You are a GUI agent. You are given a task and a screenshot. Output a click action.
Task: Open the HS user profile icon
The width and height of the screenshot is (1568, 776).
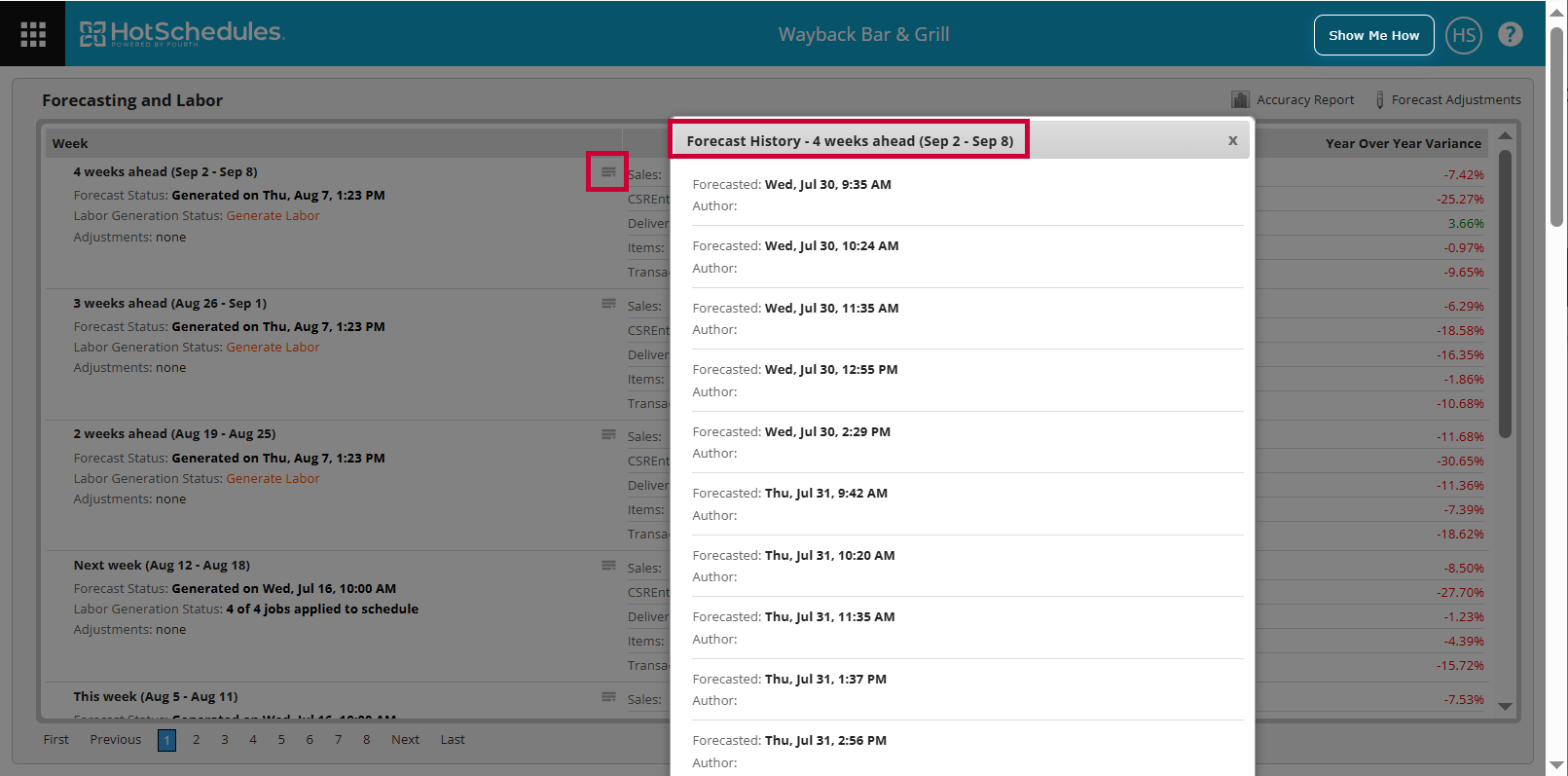click(1463, 35)
